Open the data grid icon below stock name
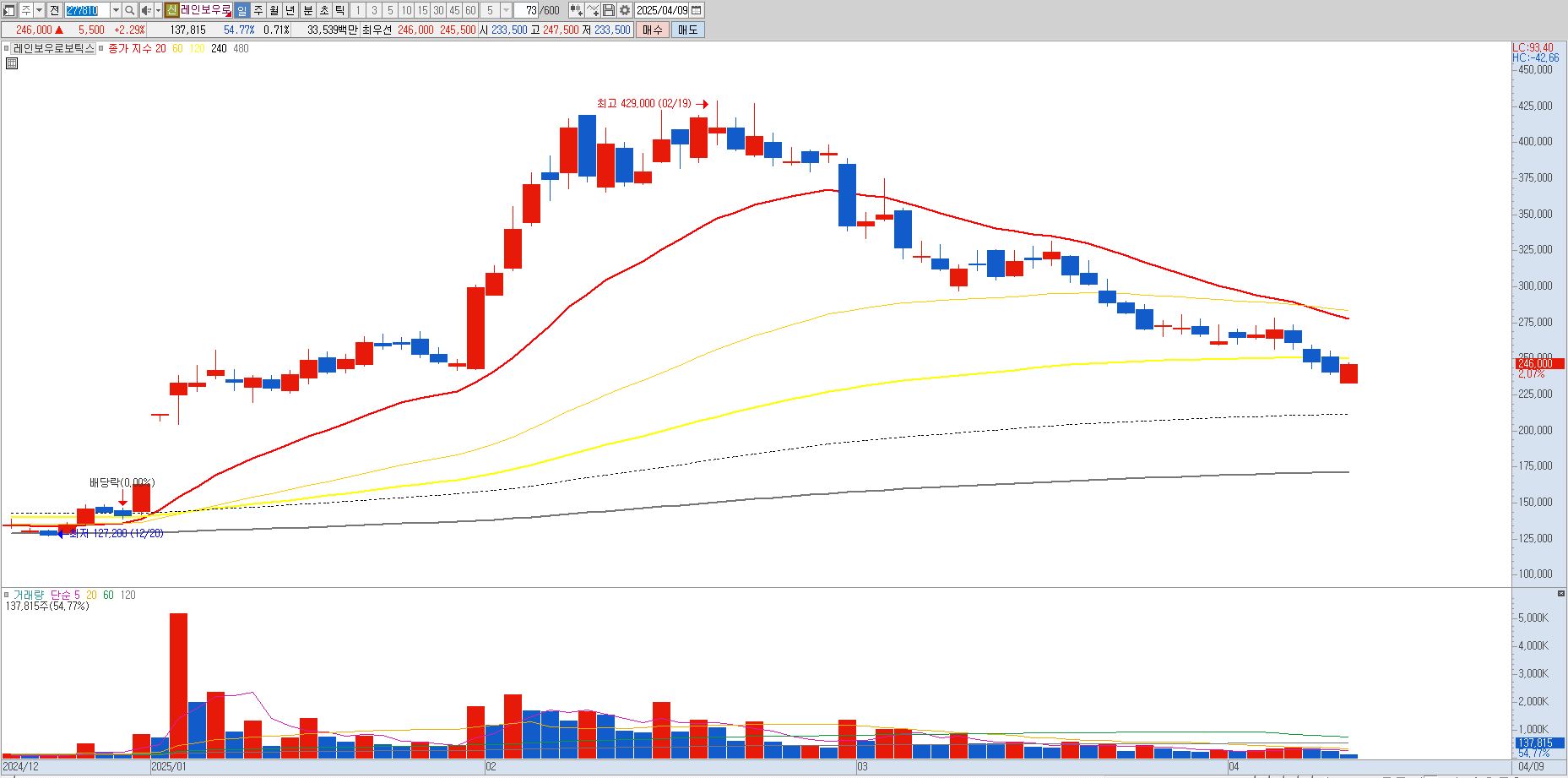 12,63
